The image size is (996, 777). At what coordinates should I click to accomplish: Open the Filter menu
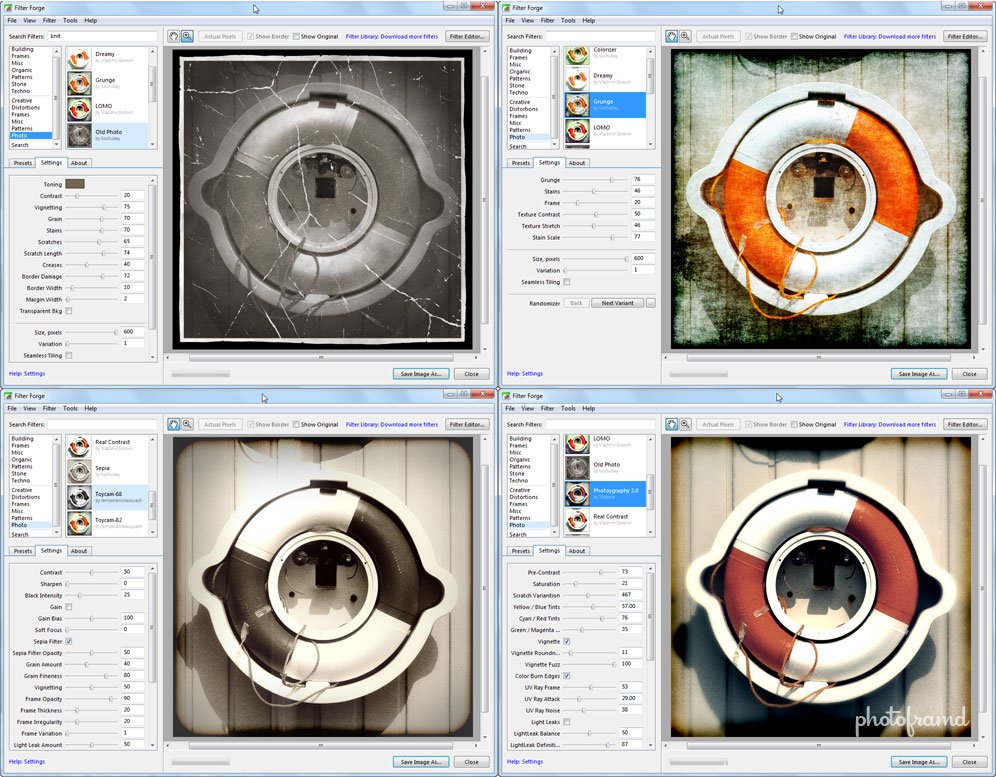[x=51, y=19]
